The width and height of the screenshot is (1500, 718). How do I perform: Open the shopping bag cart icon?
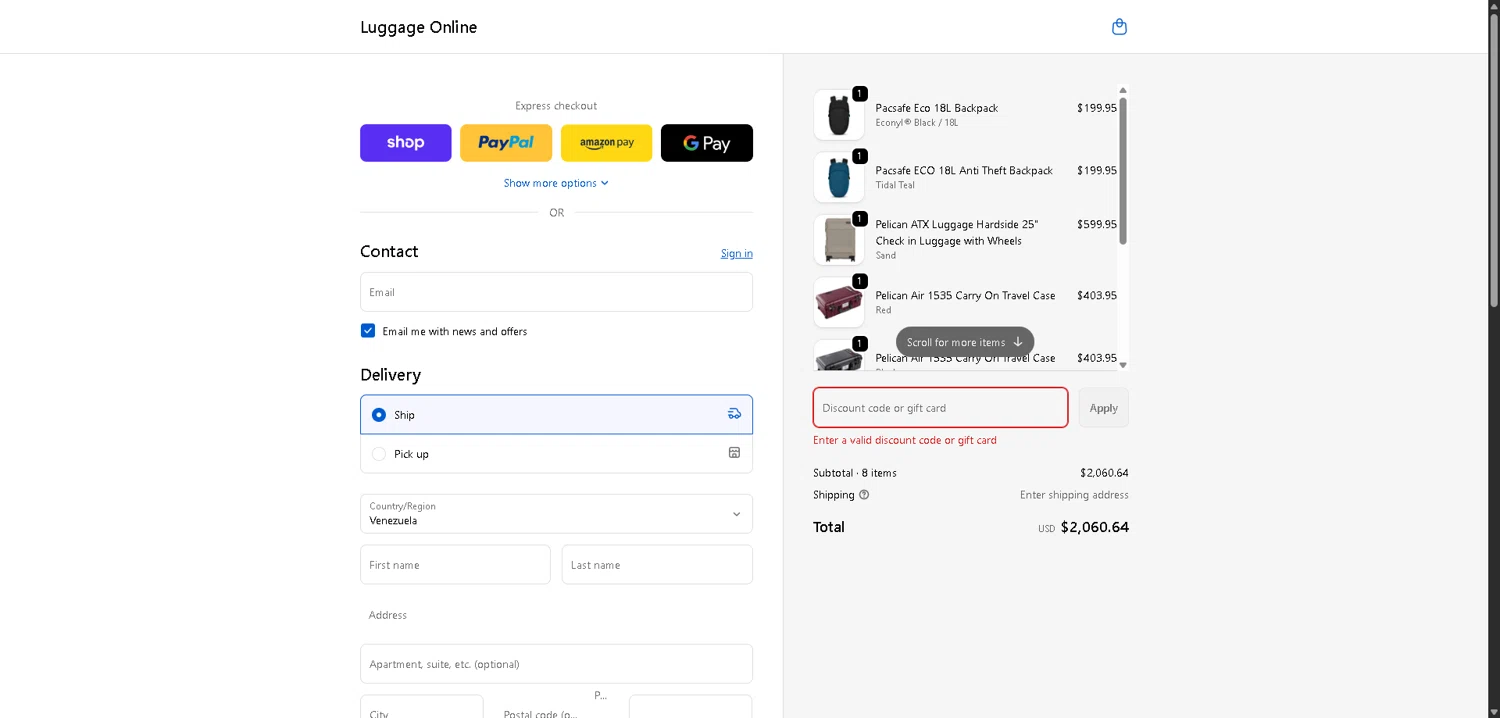pyautogui.click(x=1119, y=27)
